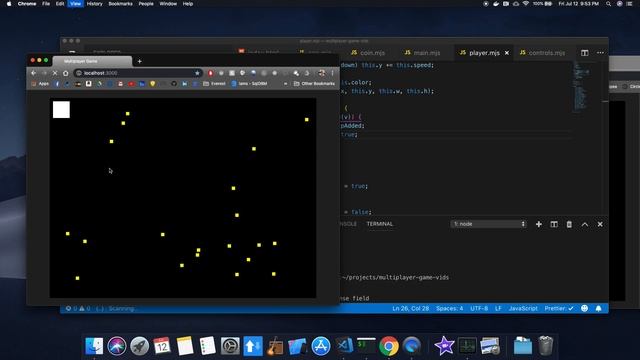Open the Help menu
Screen dimensions: 640x360
(188, 4)
